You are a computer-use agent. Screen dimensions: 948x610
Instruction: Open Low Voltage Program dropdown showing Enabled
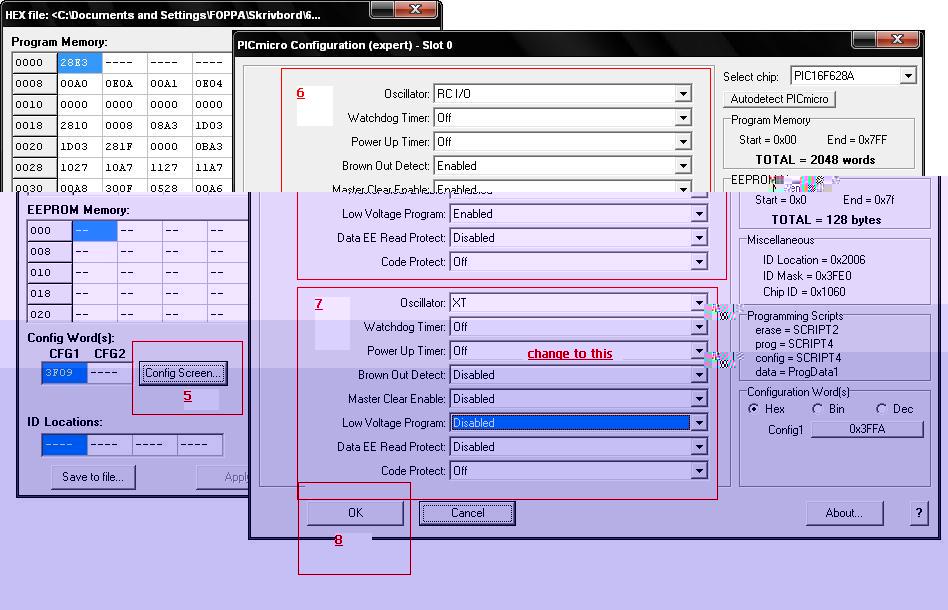pyautogui.click(x=579, y=214)
